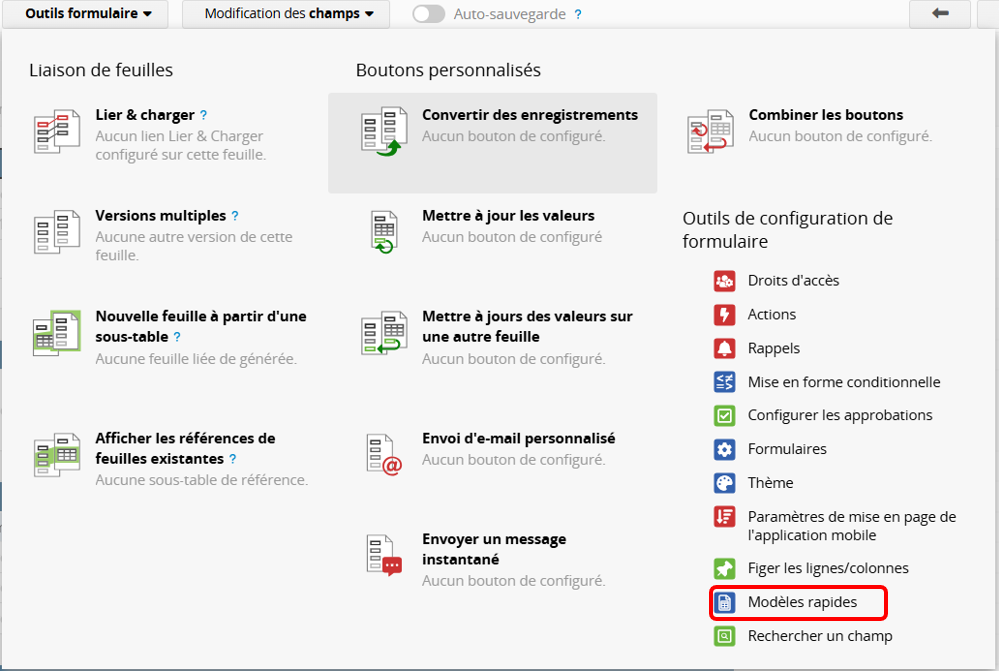
Task: Click Rechercher un champ
Action: click(x=819, y=636)
